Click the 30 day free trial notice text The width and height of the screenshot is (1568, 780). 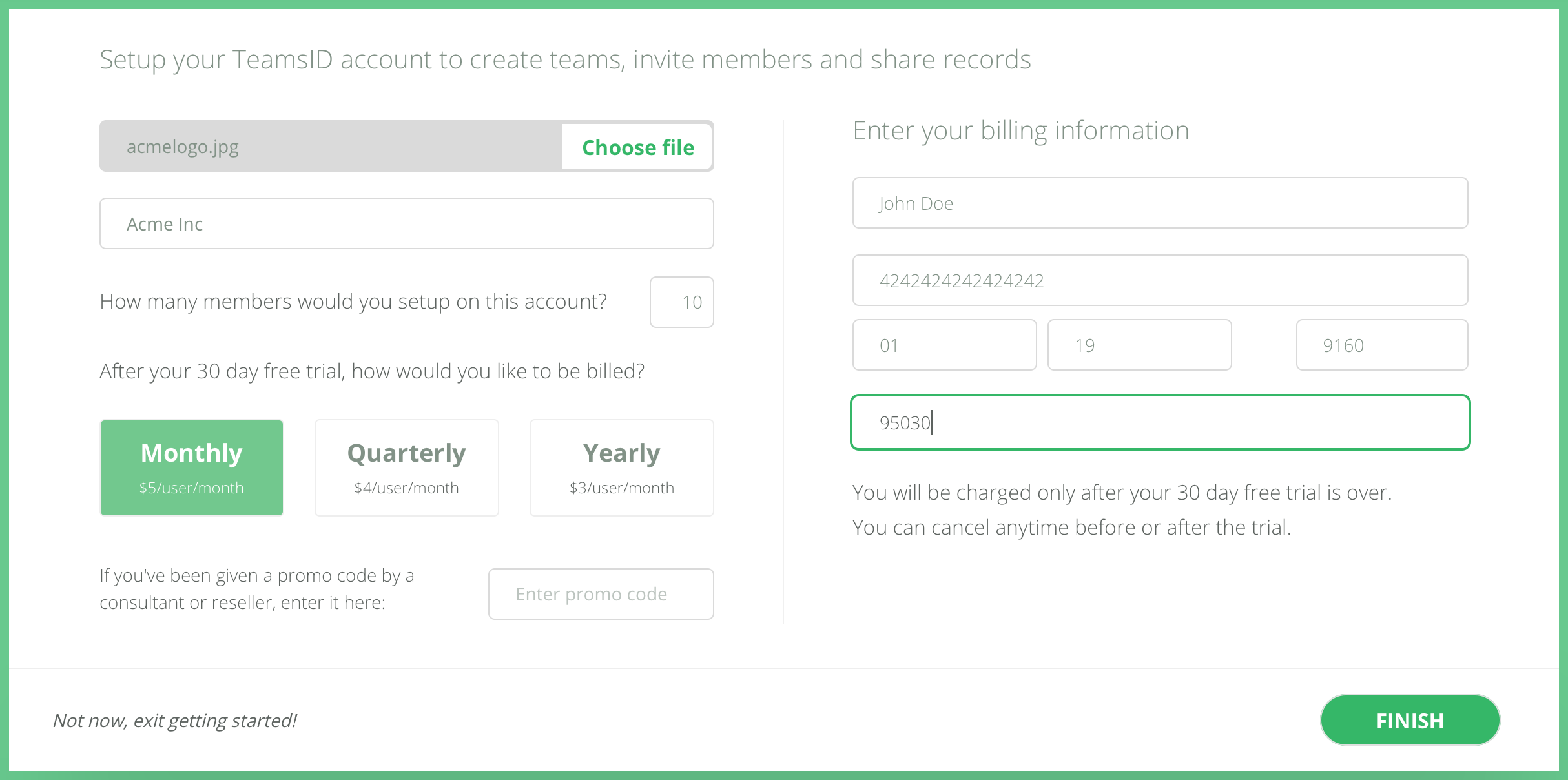(1122, 492)
